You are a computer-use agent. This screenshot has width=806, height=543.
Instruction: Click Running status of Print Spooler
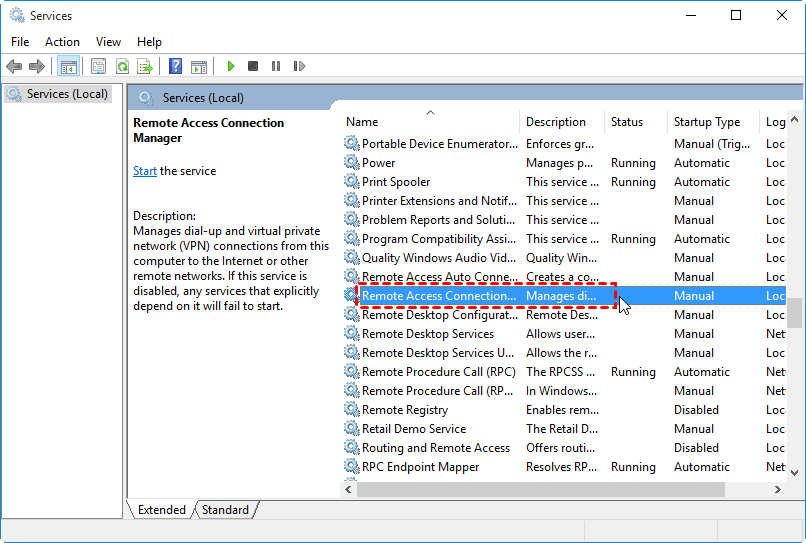tap(633, 182)
